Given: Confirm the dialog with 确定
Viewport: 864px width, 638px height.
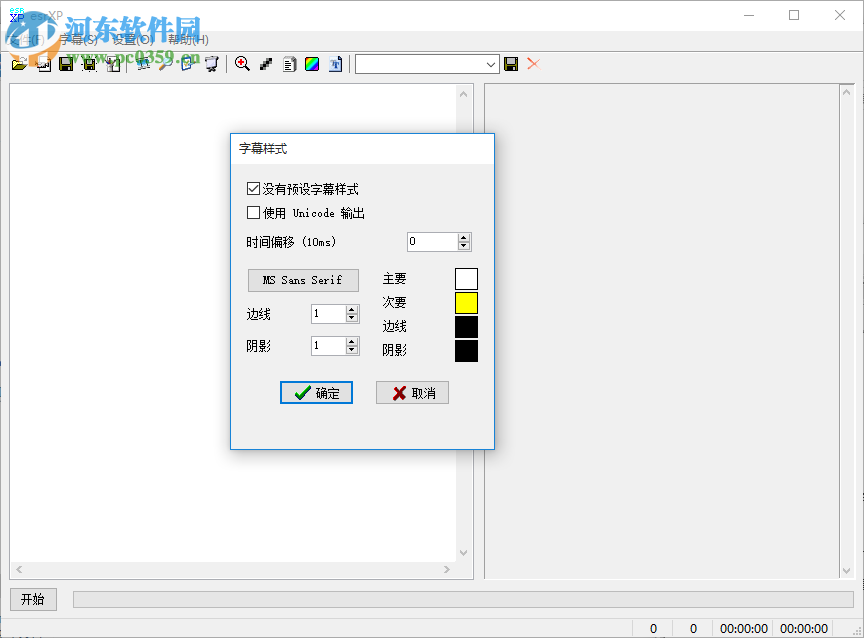Looking at the screenshot, I should 316,392.
